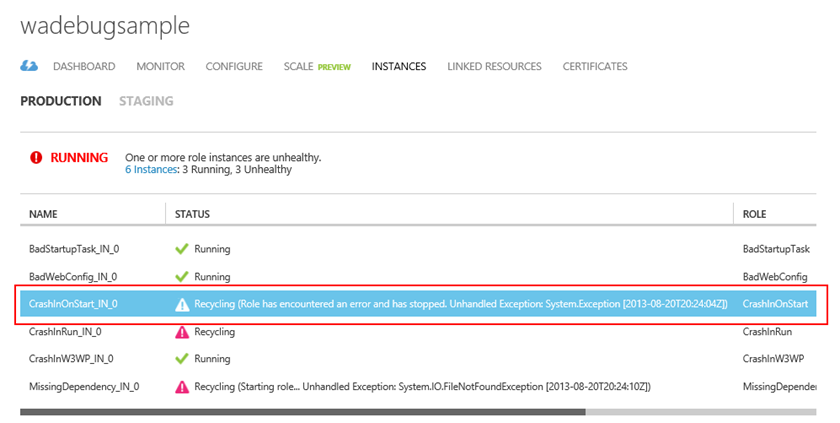
Task: Click the red warning icon for MissingDependency_IN_0
Action: tap(181, 386)
